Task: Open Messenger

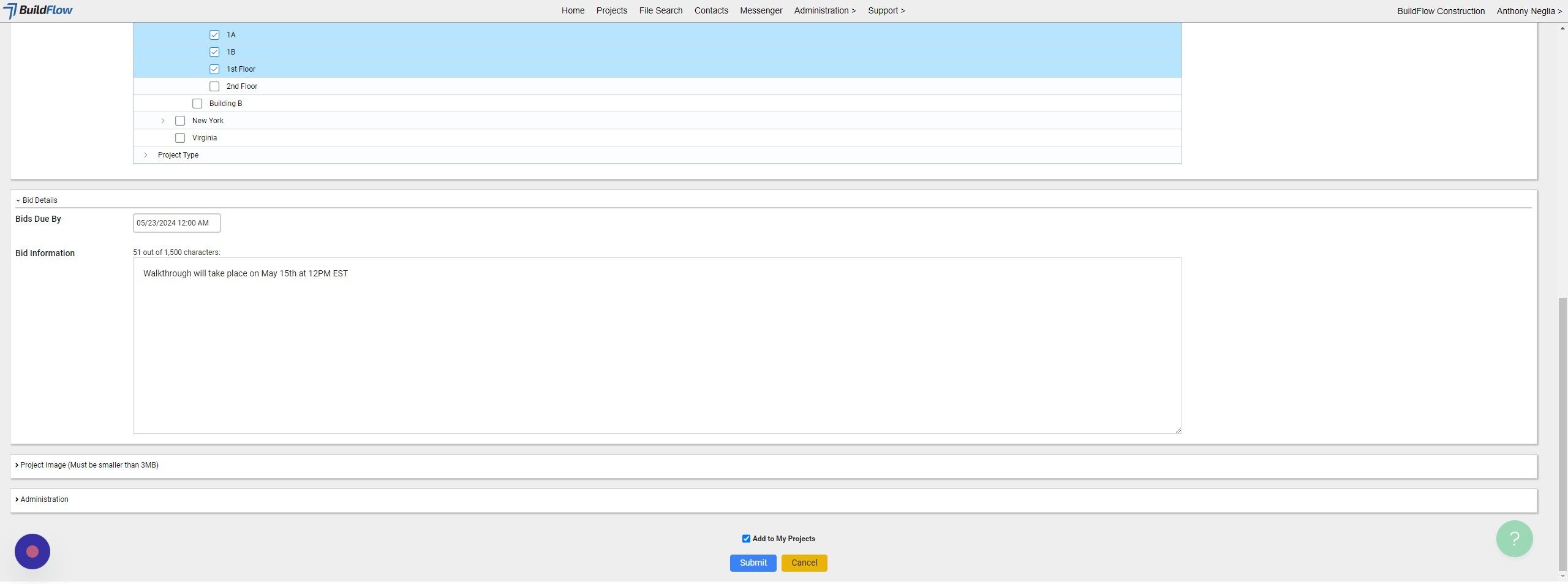Action: click(761, 10)
